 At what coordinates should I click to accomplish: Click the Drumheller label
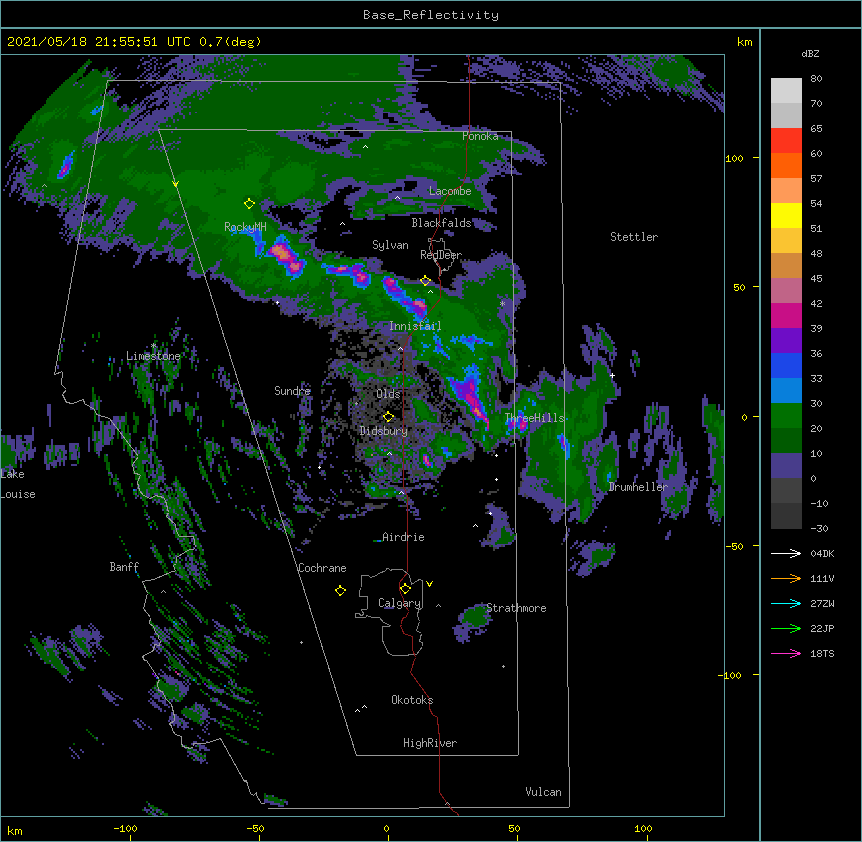tap(638, 487)
